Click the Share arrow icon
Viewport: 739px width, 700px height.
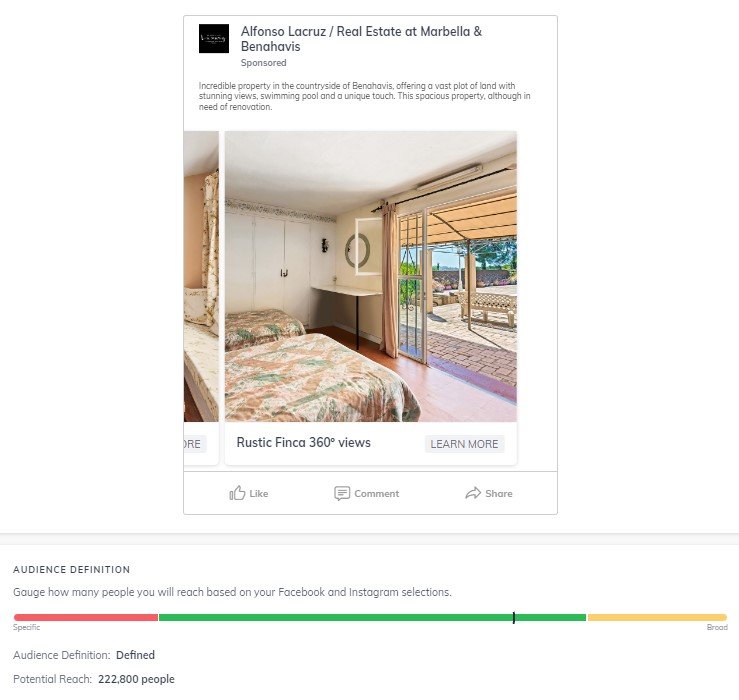473,493
